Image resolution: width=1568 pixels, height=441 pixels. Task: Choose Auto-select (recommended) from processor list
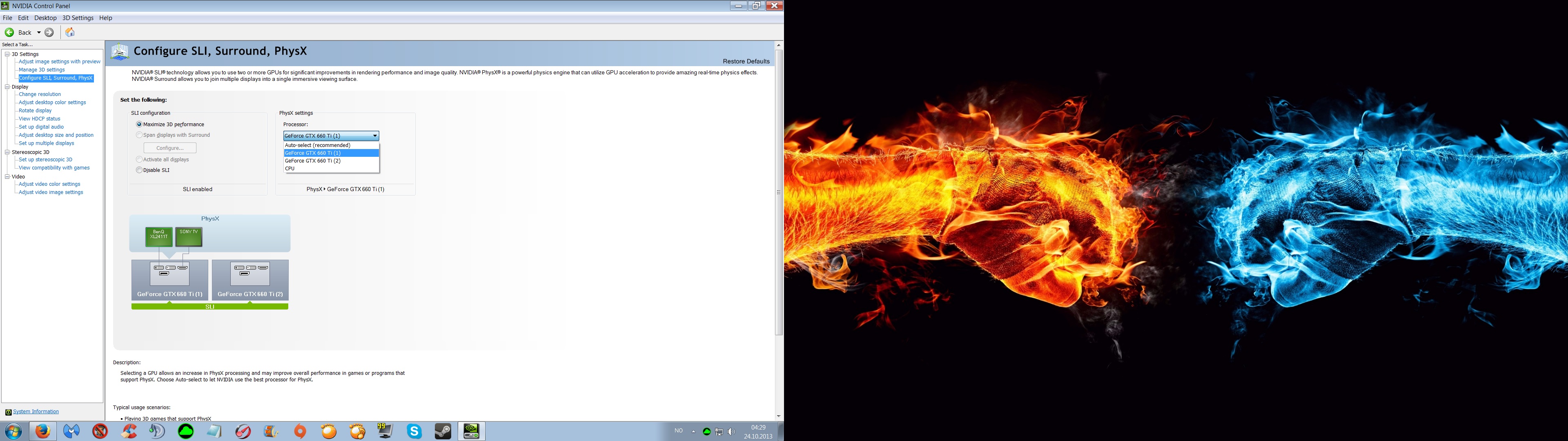331,146
